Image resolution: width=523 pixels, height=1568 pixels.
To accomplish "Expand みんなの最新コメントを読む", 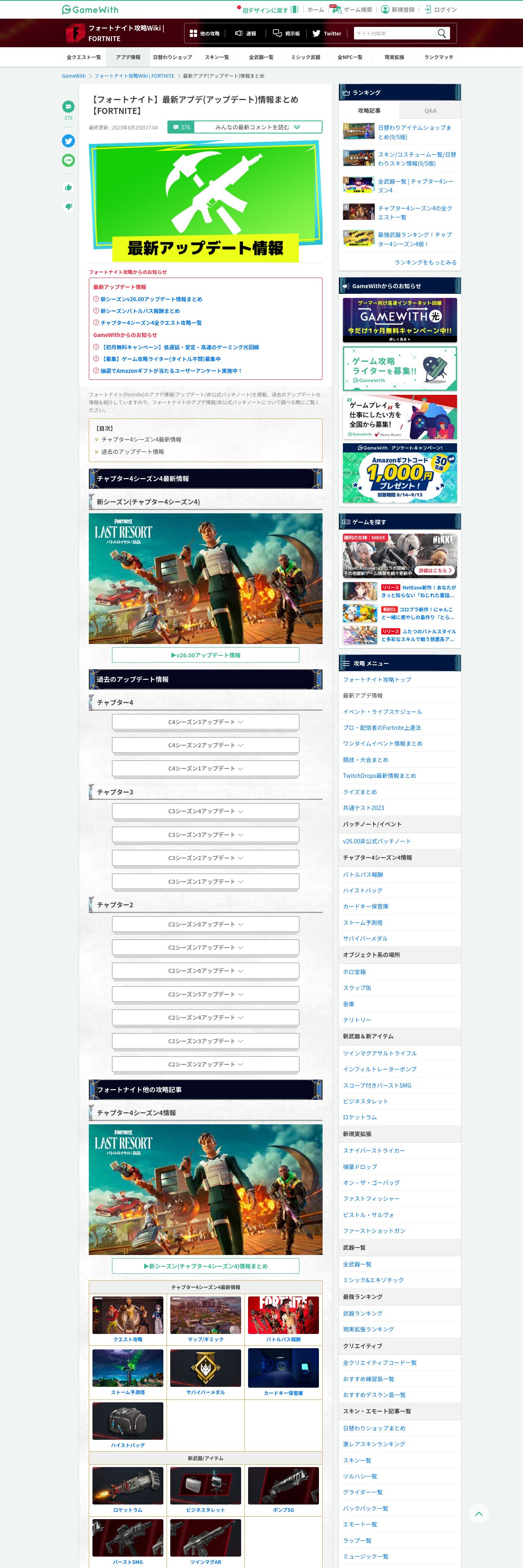I will (x=245, y=127).
